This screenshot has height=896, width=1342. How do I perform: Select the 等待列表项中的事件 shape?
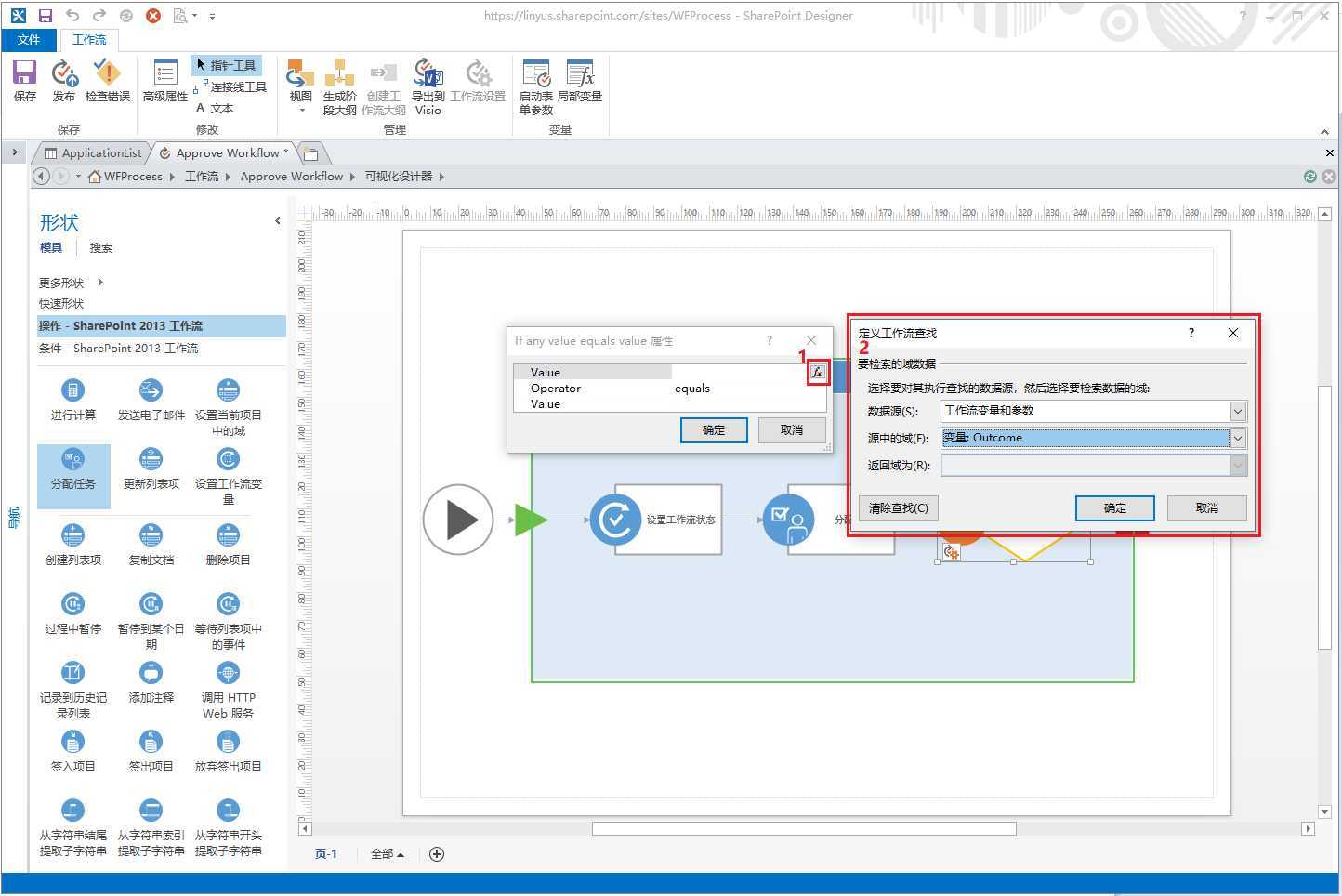229,622
